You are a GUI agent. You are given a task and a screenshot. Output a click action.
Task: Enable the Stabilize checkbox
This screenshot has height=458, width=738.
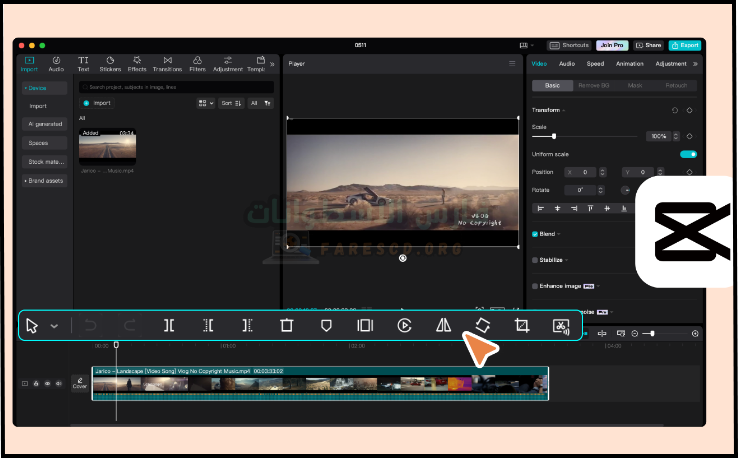tap(535, 259)
